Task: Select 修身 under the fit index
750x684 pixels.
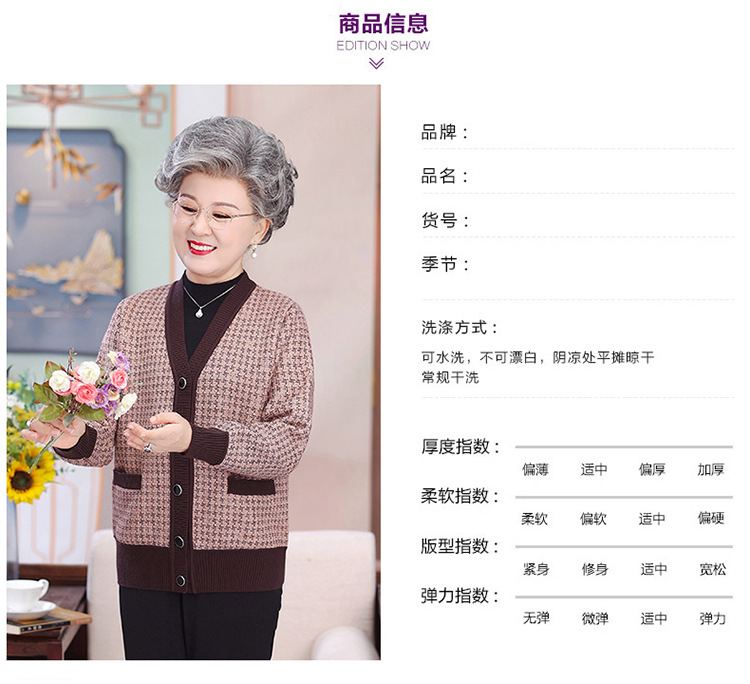Action: coord(595,569)
